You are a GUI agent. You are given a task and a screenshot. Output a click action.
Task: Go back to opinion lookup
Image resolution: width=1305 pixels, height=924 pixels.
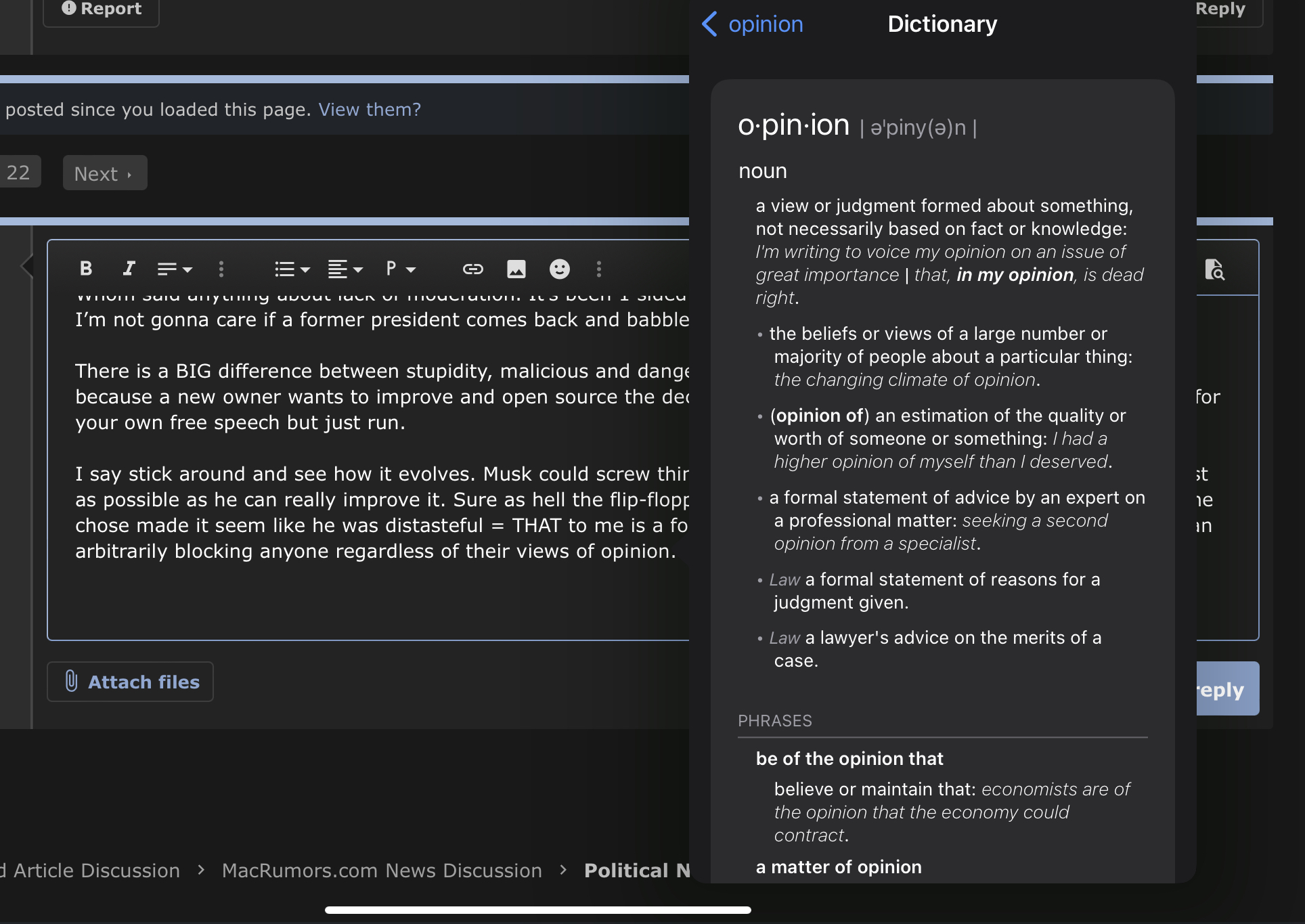pyautogui.click(x=753, y=24)
